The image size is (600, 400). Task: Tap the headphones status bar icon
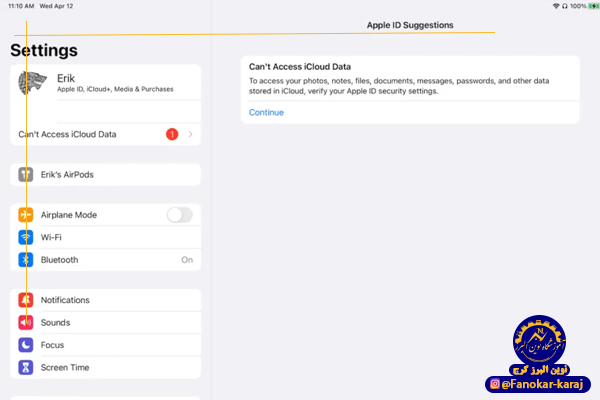[564, 6]
